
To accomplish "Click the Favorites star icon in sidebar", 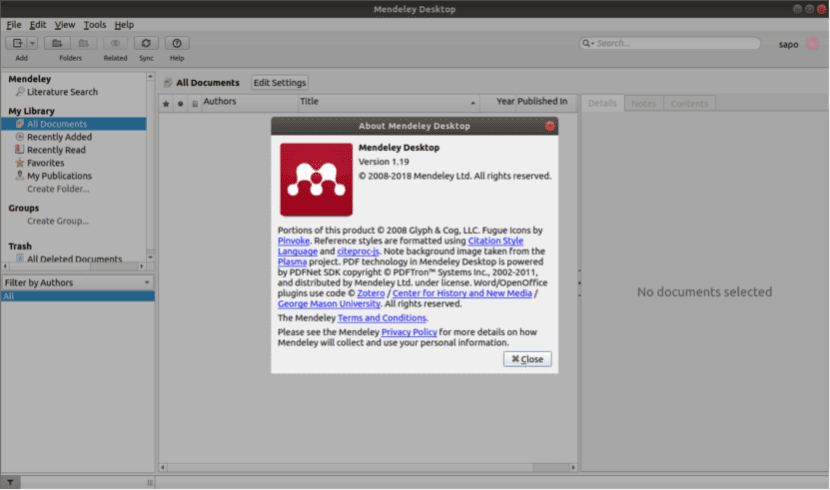I will click(x=20, y=162).
